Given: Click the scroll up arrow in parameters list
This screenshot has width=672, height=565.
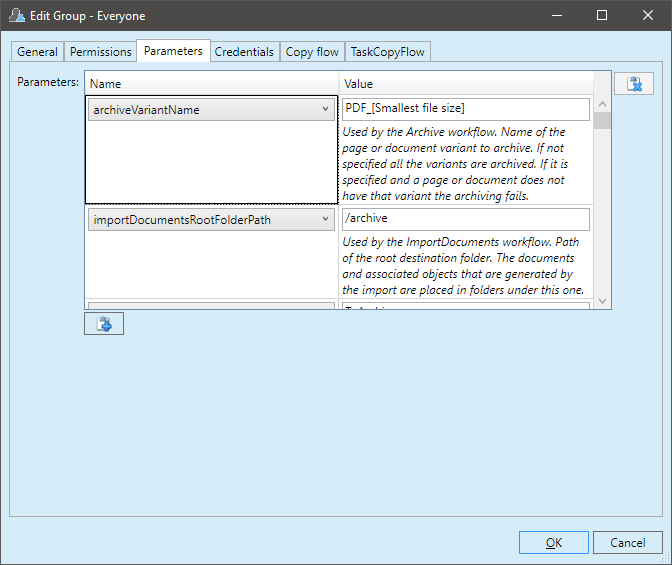Looking at the screenshot, I should click(602, 104).
